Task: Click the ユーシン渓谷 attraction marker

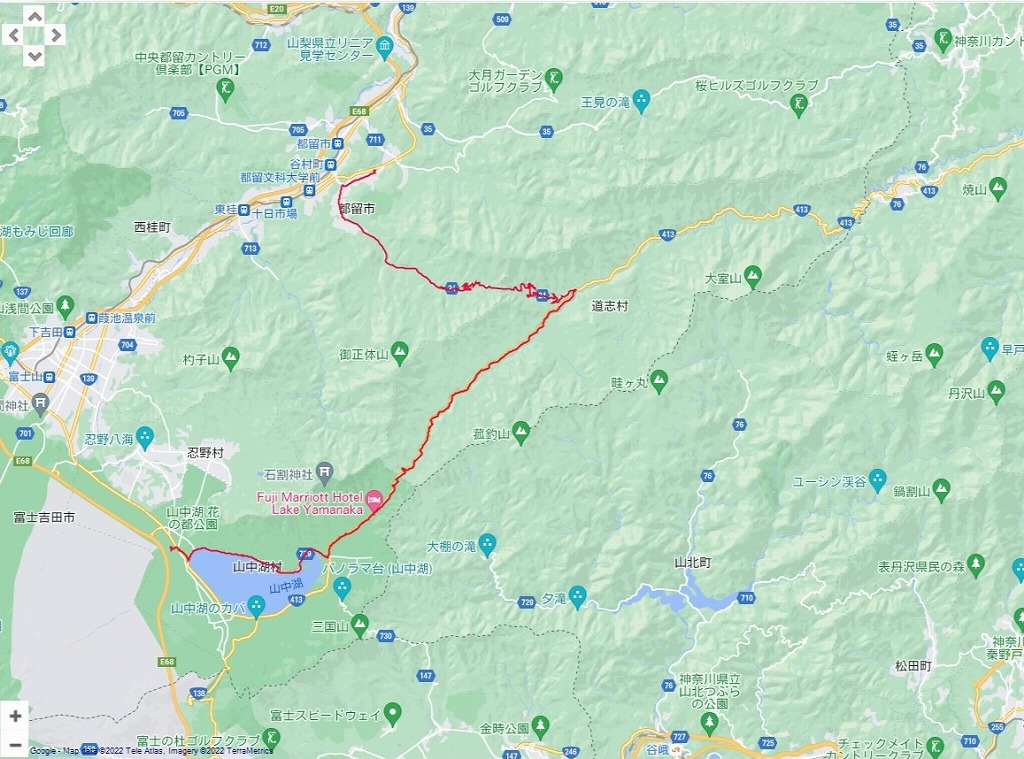Action: tap(878, 479)
